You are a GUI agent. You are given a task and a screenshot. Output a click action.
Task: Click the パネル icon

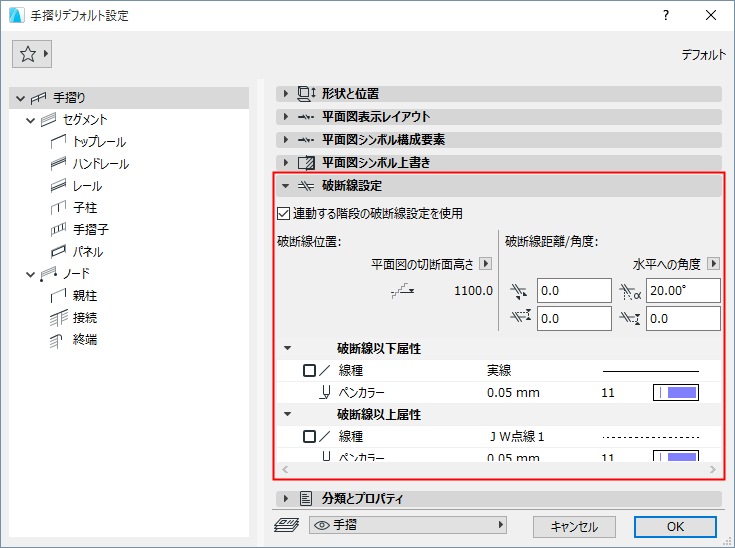58,251
